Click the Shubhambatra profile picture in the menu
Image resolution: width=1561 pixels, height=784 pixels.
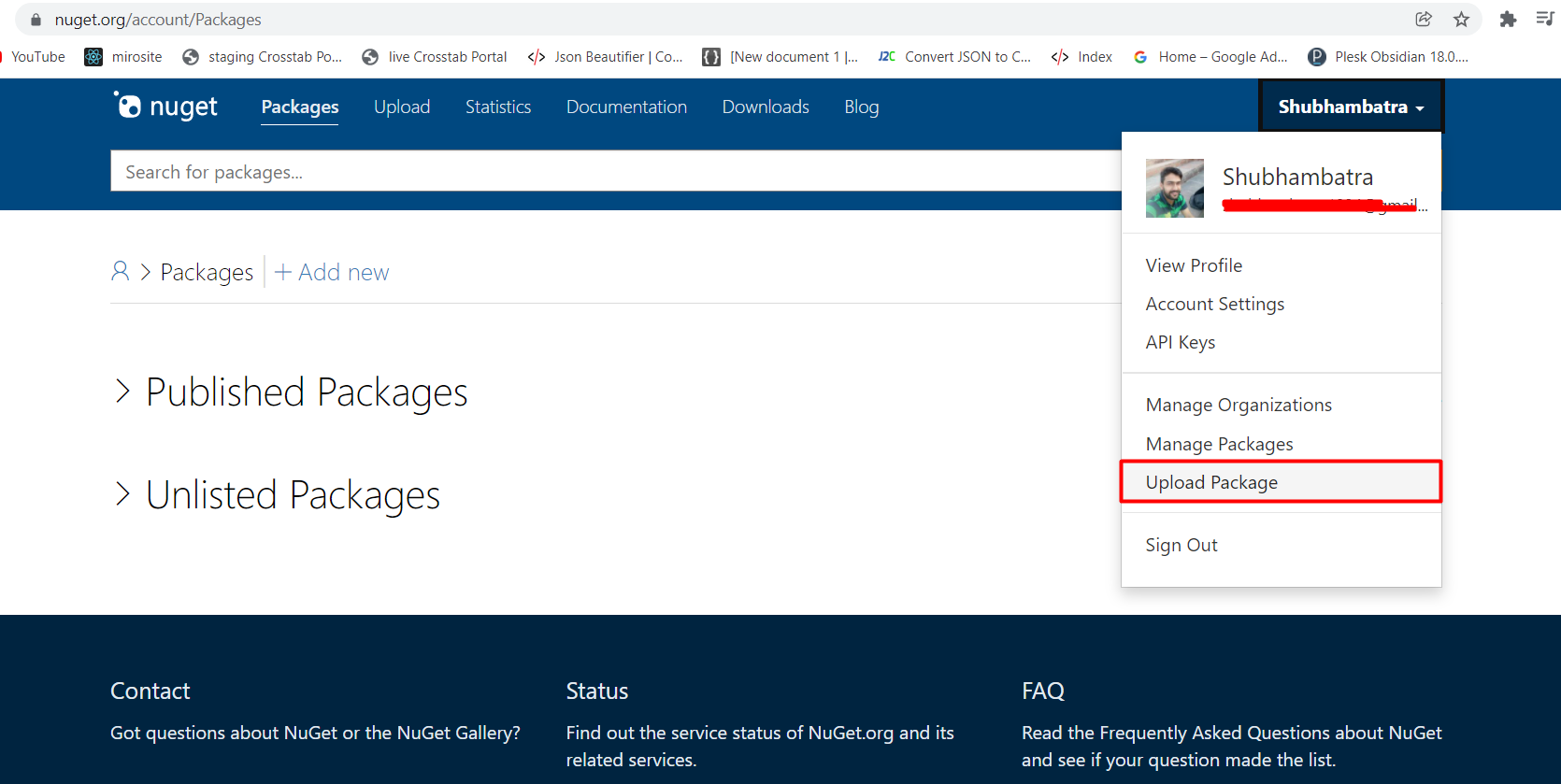(1175, 188)
